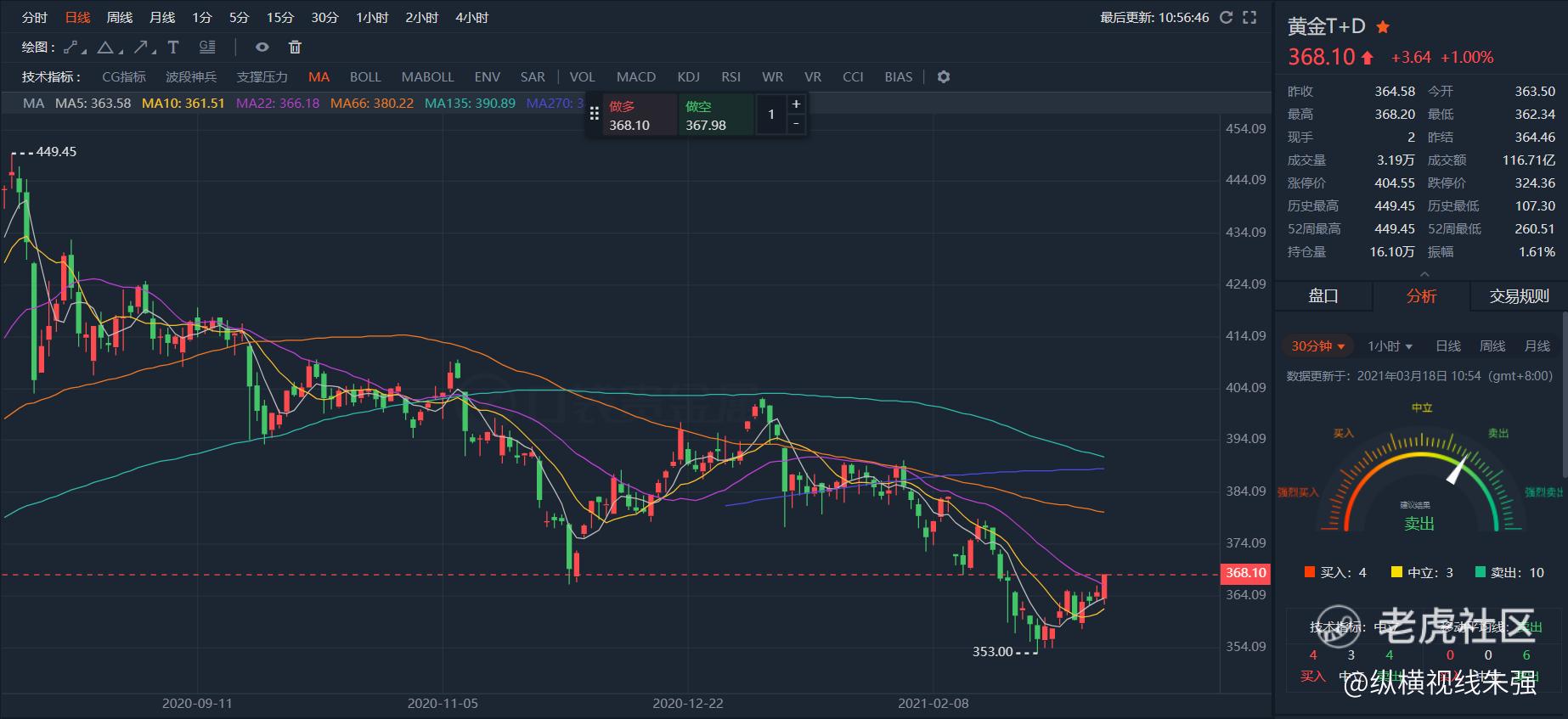
Task: Switch to the 周线 chart period
Action: [120, 17]
